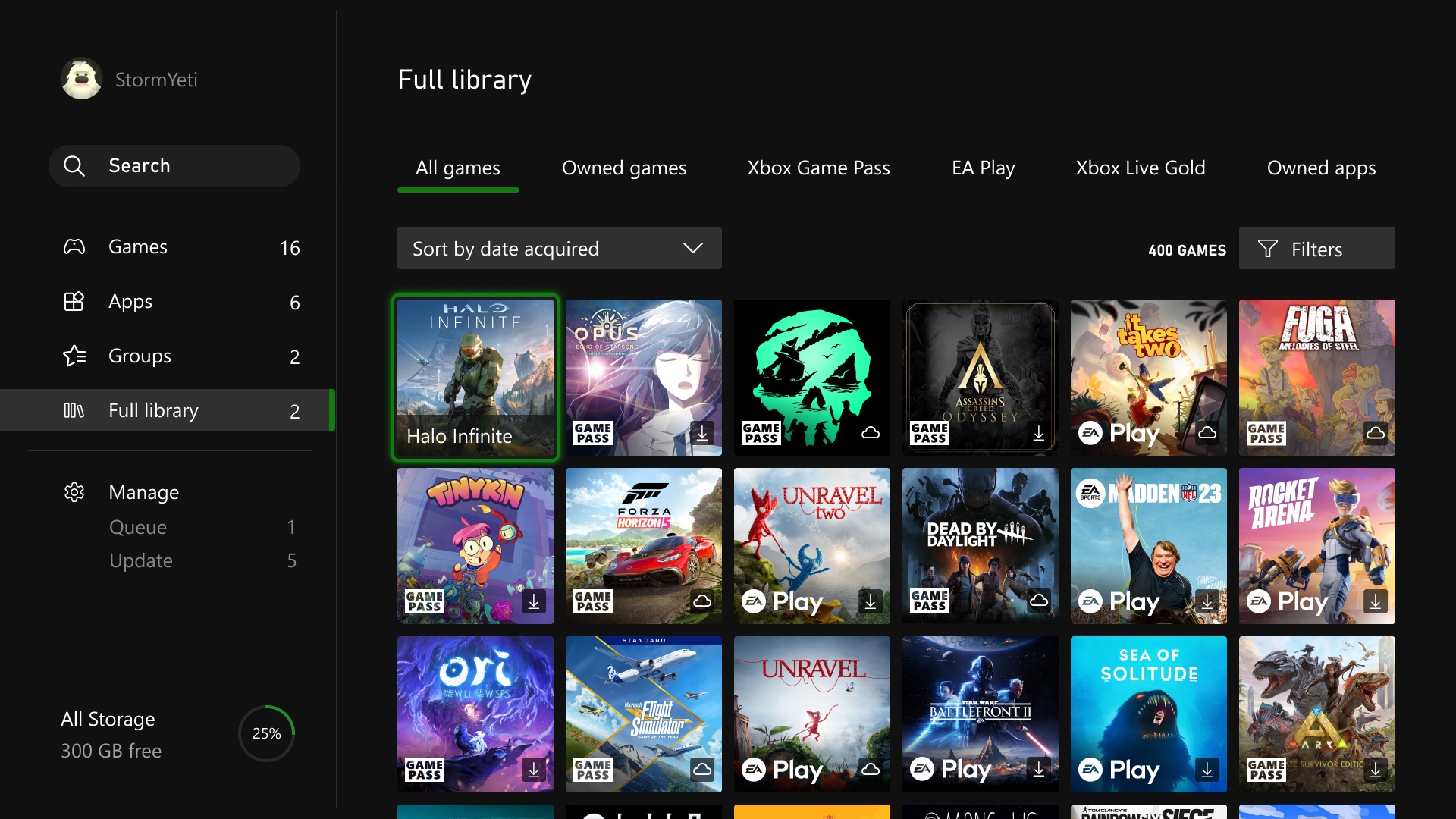Viewport: 1456px width, 819px height.
Task: Open the Sort by date acquired dropdown
Action: (x=559, y=248)
